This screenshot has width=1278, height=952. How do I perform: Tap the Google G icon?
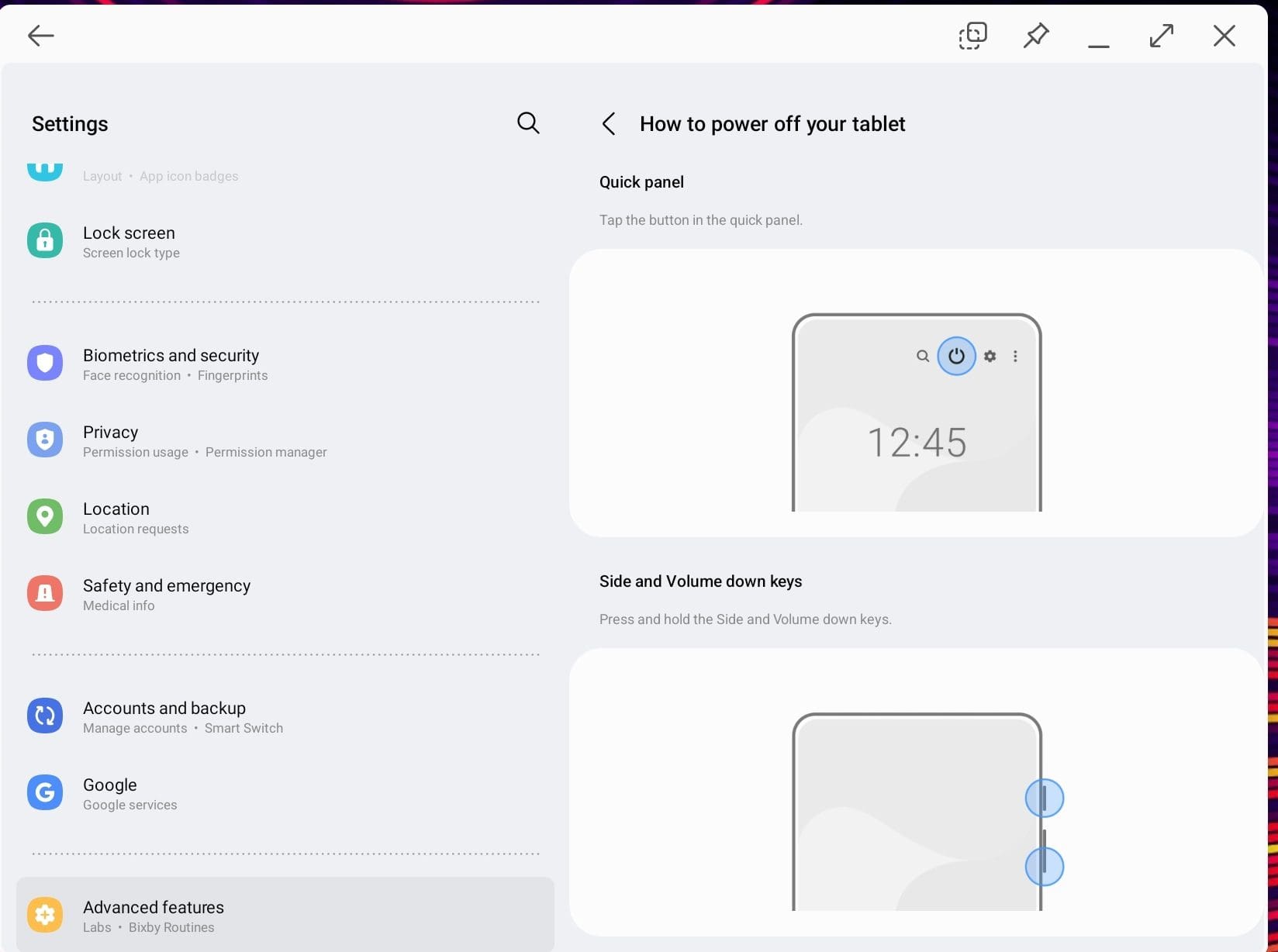(45, 792)
